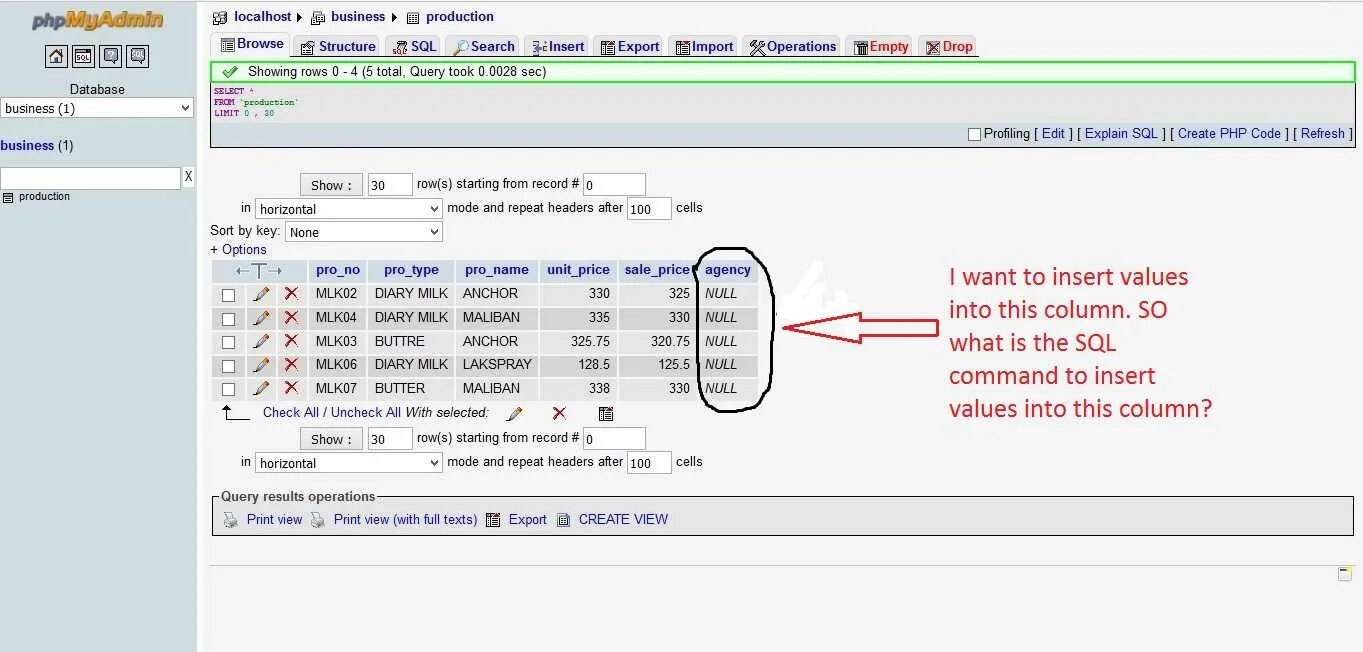
Task: Click 'With selected' edit pencil icon
Action: click(515, 413)
